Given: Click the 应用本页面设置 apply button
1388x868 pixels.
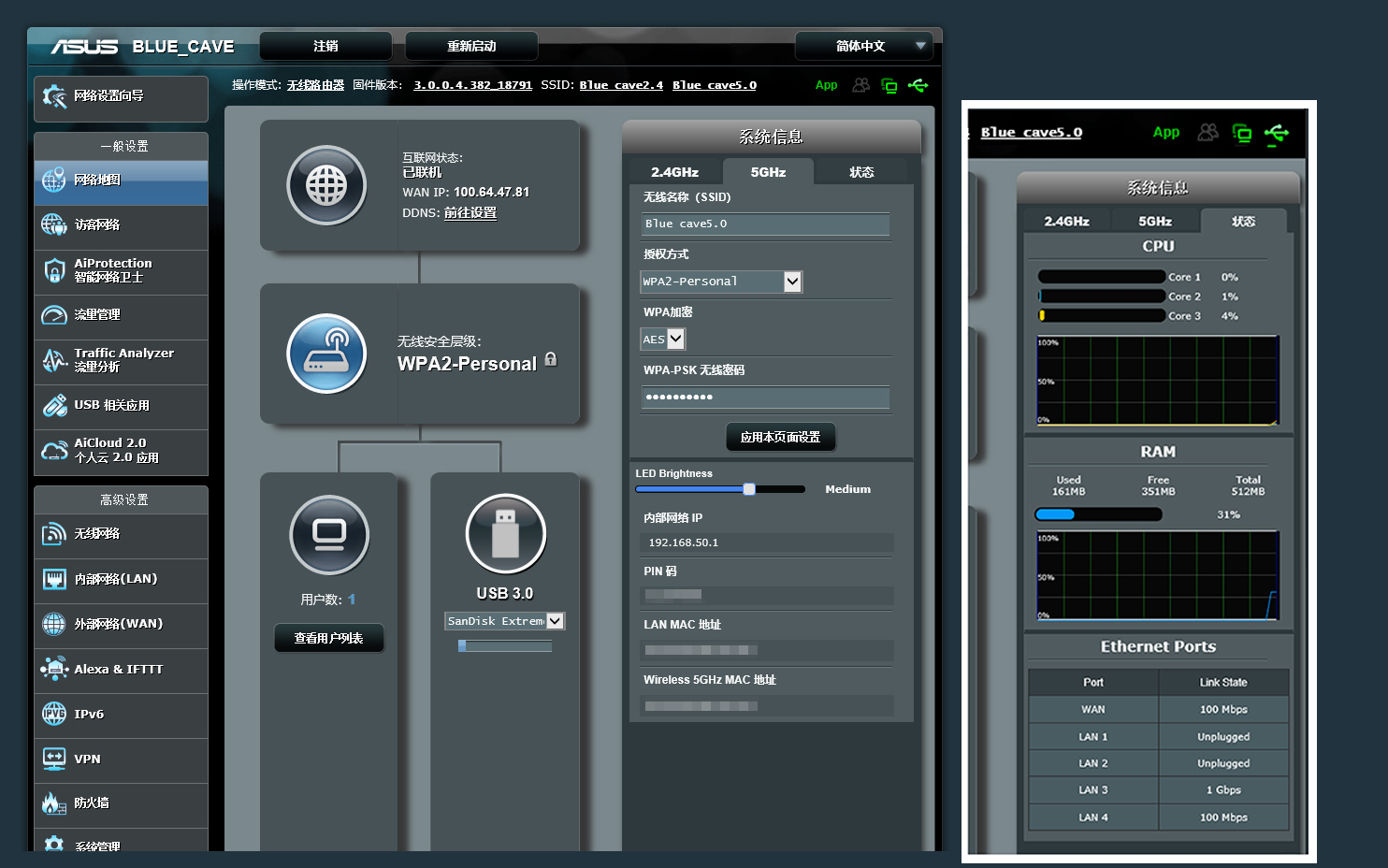Looking at the screenshot, I should pos(780,437).
